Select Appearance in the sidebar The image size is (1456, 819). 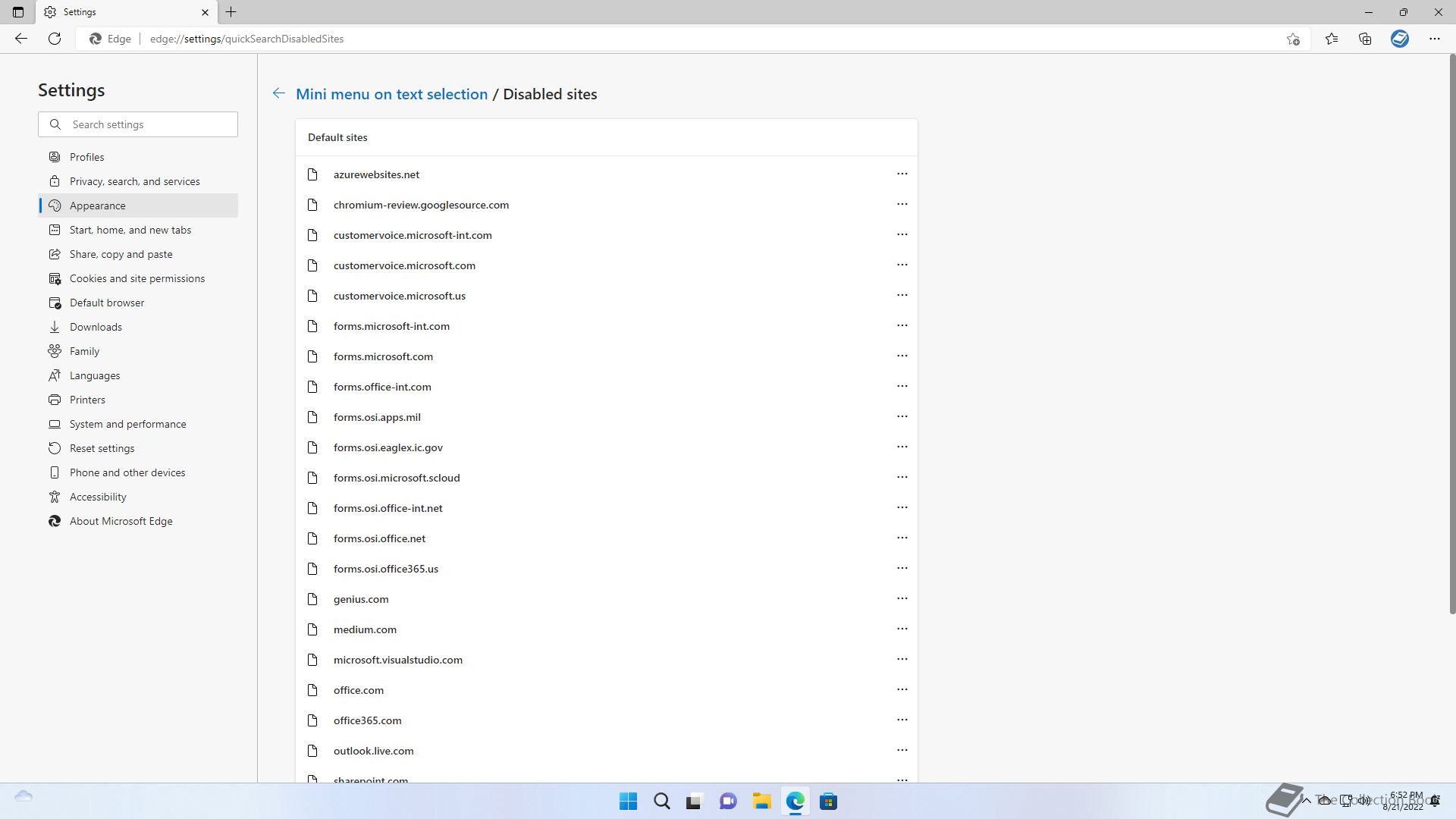(x=138, y=206)
